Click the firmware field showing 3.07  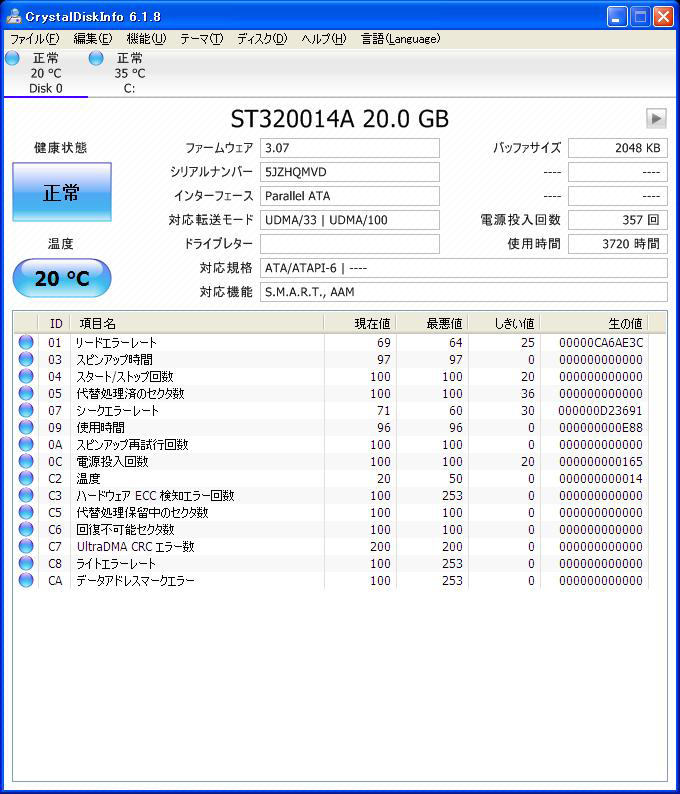click(350, 148)
